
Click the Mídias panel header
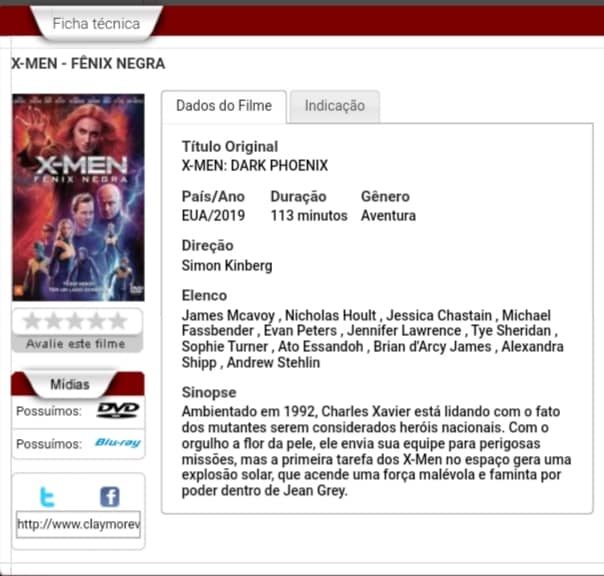click(70, 384)
